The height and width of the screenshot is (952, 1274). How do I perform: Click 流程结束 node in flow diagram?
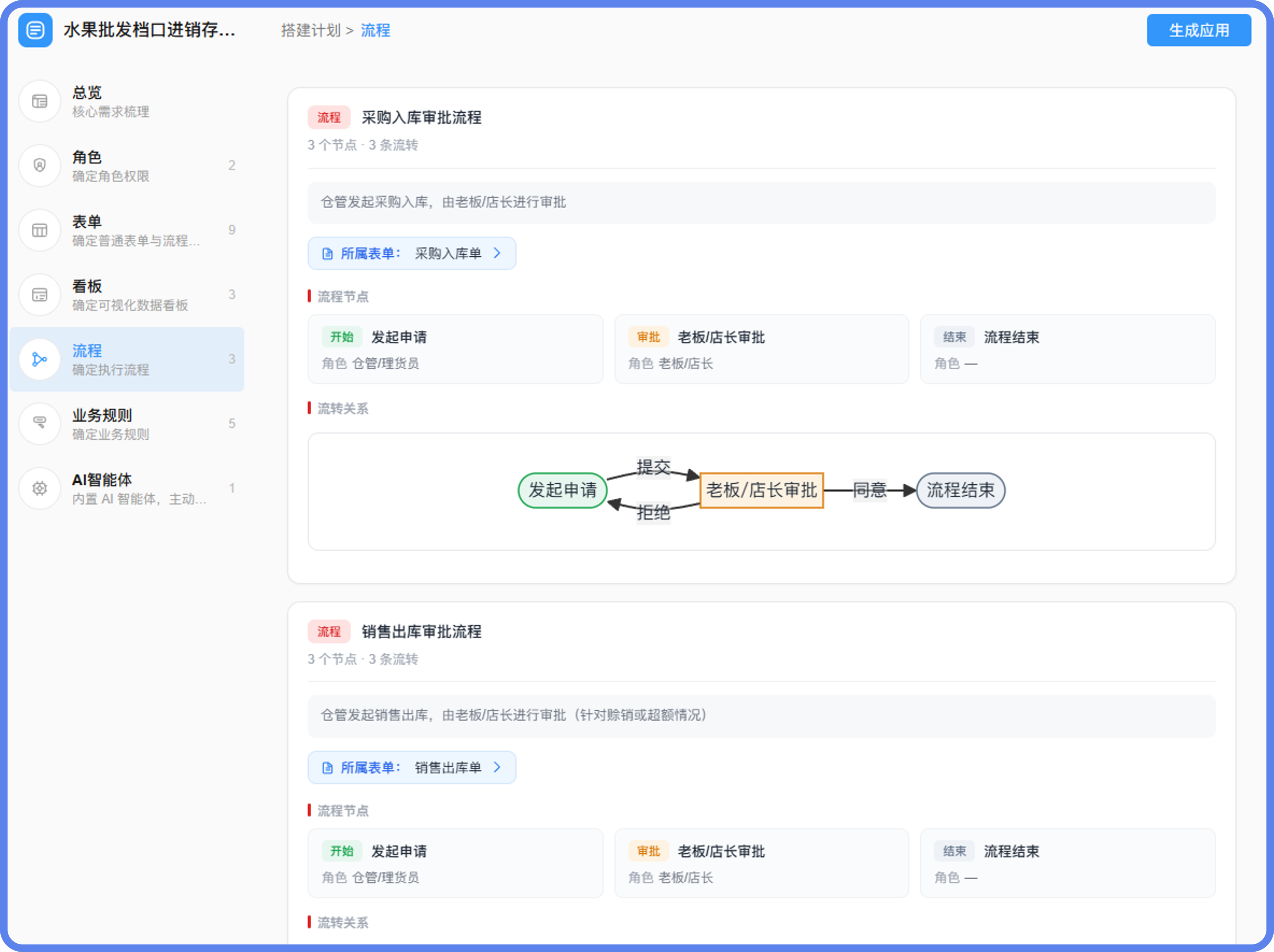(960, 490)
